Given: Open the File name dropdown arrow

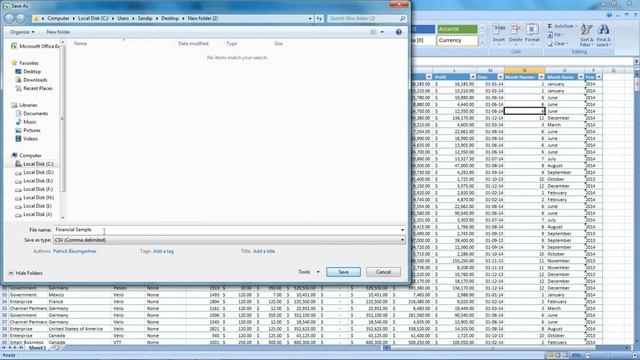Looking at the screenshot, I should pos(402,230).
